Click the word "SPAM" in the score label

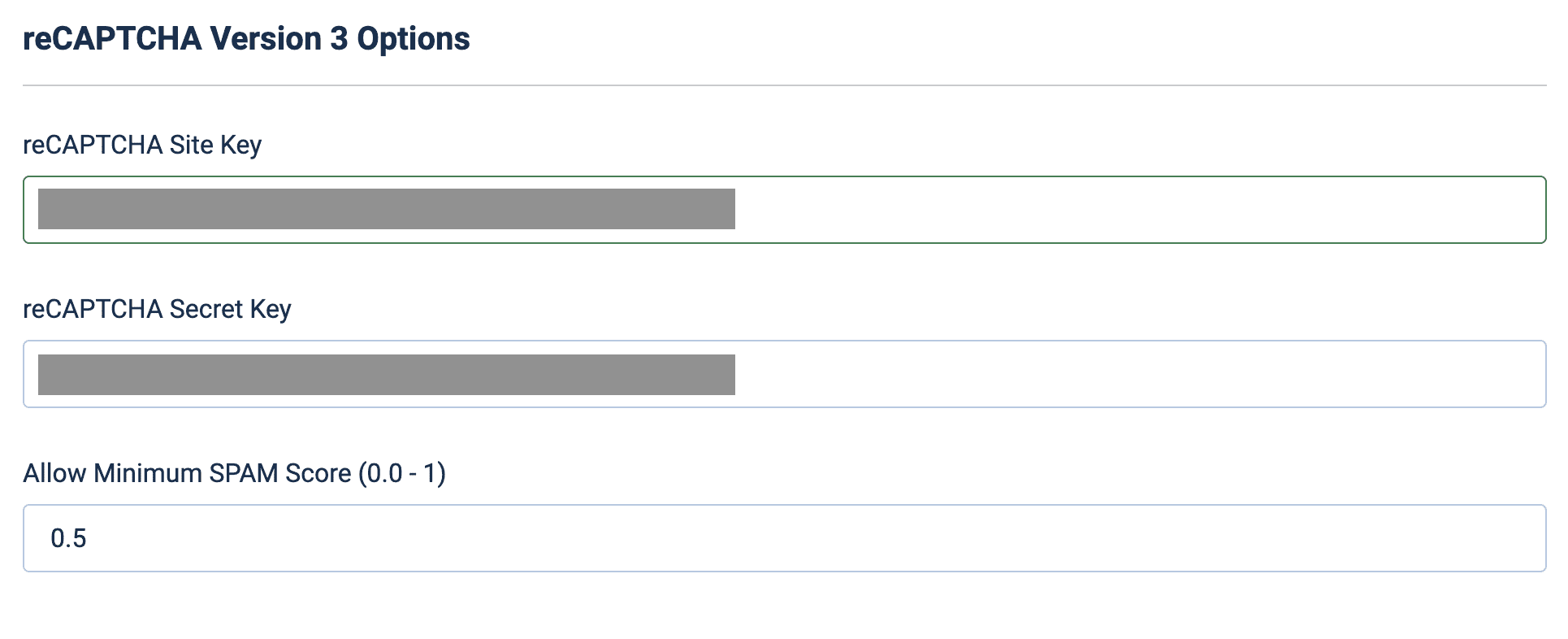pos(244,473)
